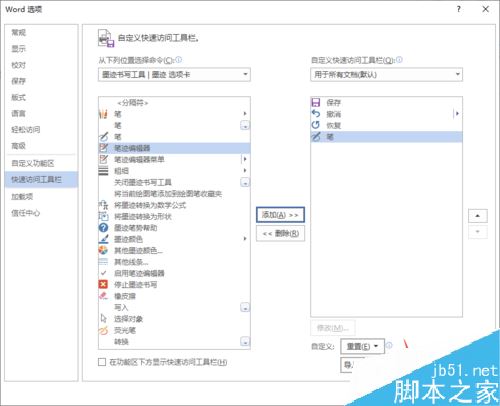Choose the 粗细 line weight icon

(104, 171)
